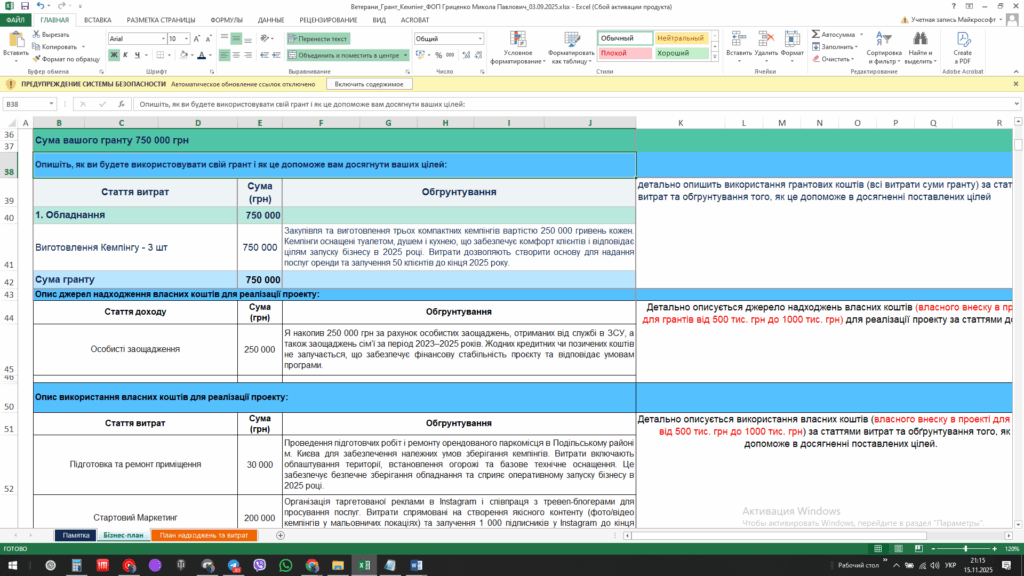Click the Autosum sigma icon
Screen dimensions: 1024x576
click(x=815, y=33)
